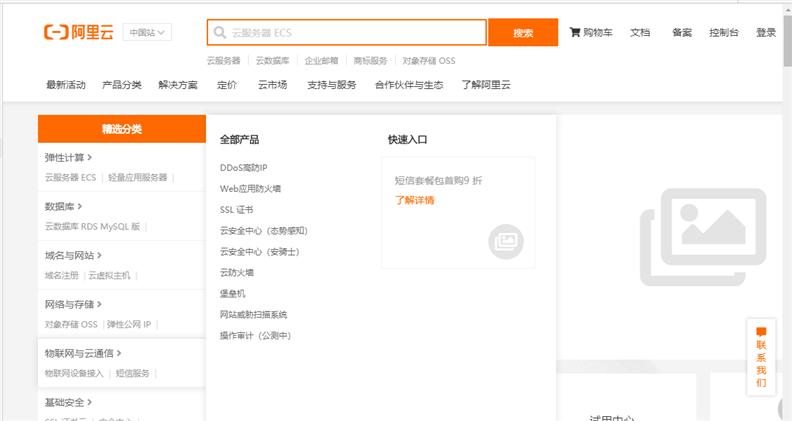This screenshot has width=792, height=421.
Task: Expand the 基础安全 category
Action: tap(68, 402)
